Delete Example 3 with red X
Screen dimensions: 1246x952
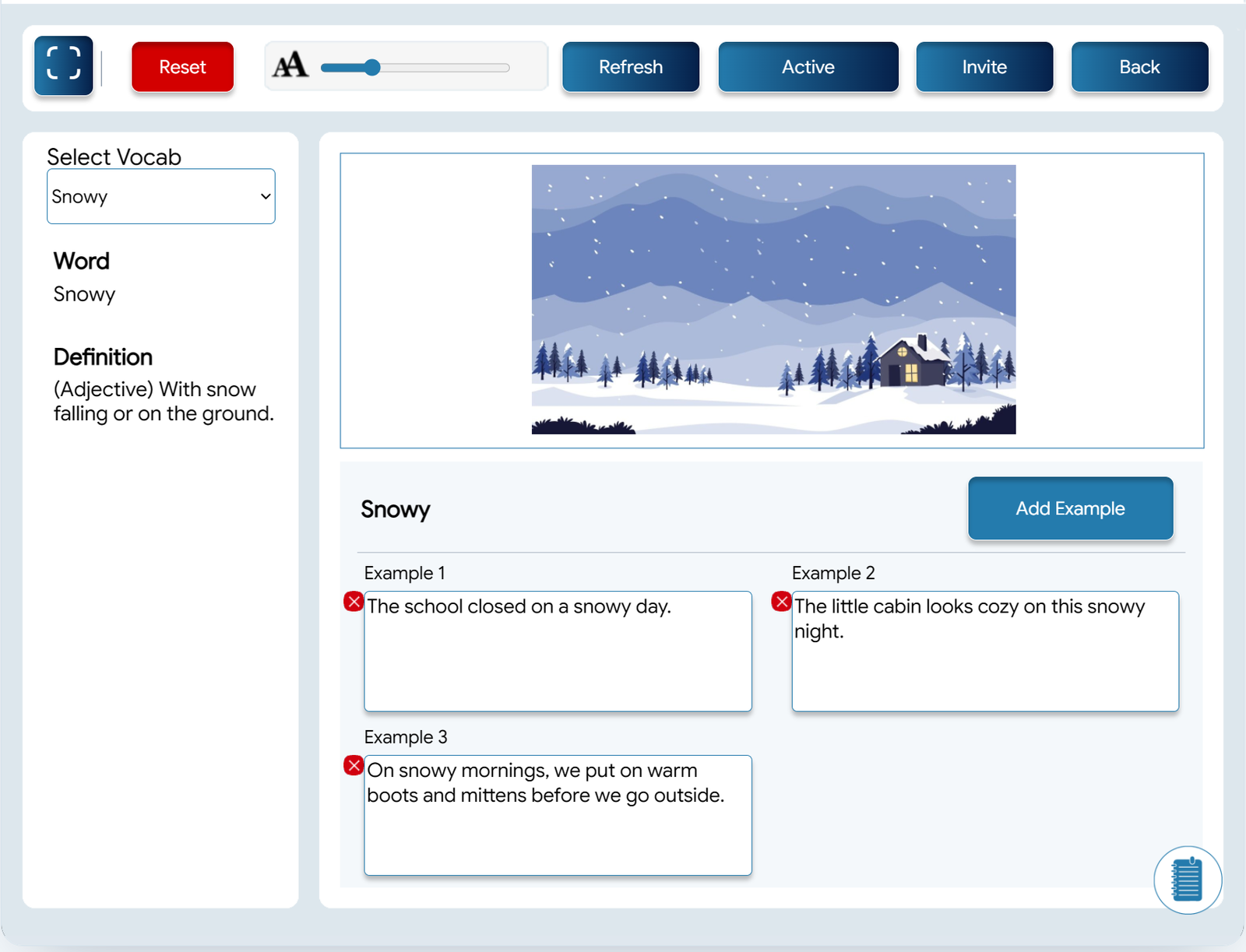click(354, 765)
